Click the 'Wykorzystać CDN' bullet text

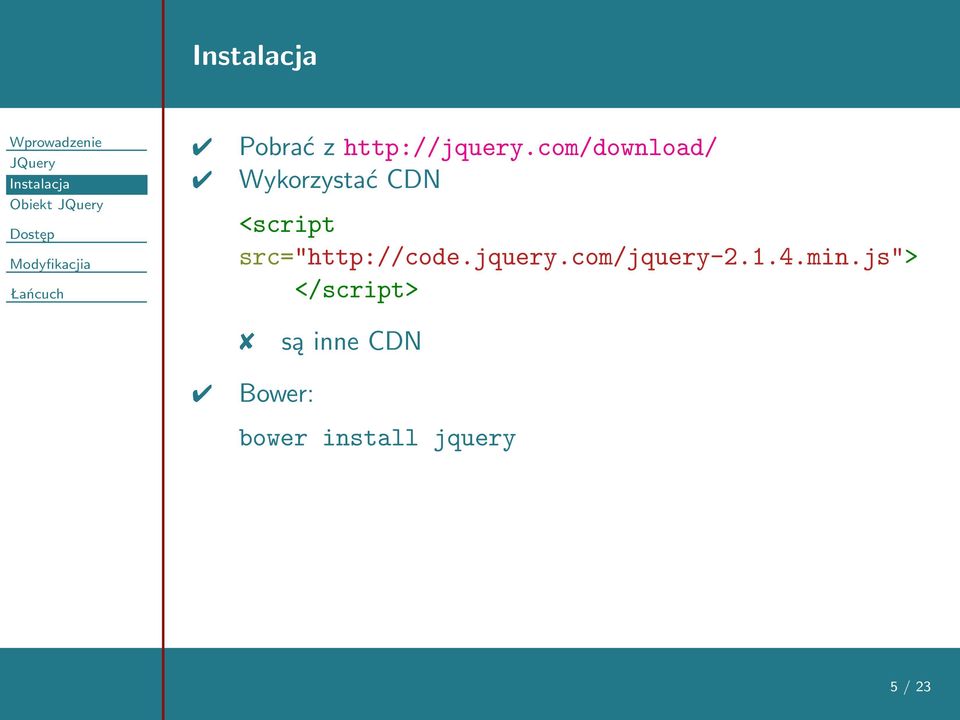340,179
